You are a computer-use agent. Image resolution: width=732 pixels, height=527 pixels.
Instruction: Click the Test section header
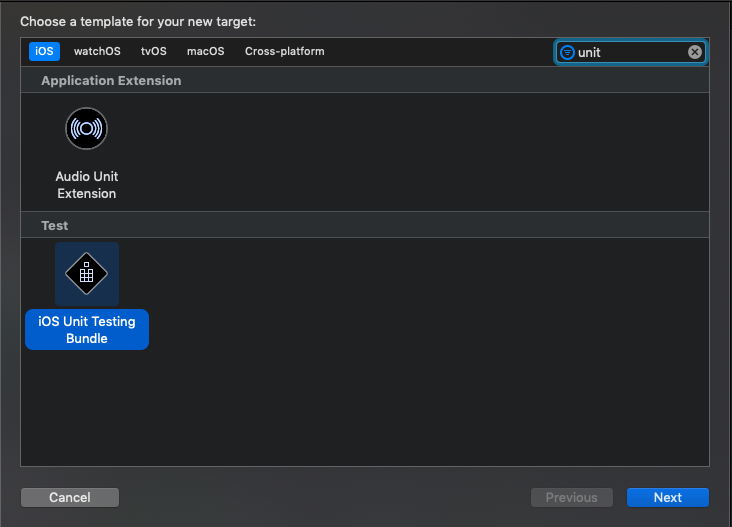[55, 225]
